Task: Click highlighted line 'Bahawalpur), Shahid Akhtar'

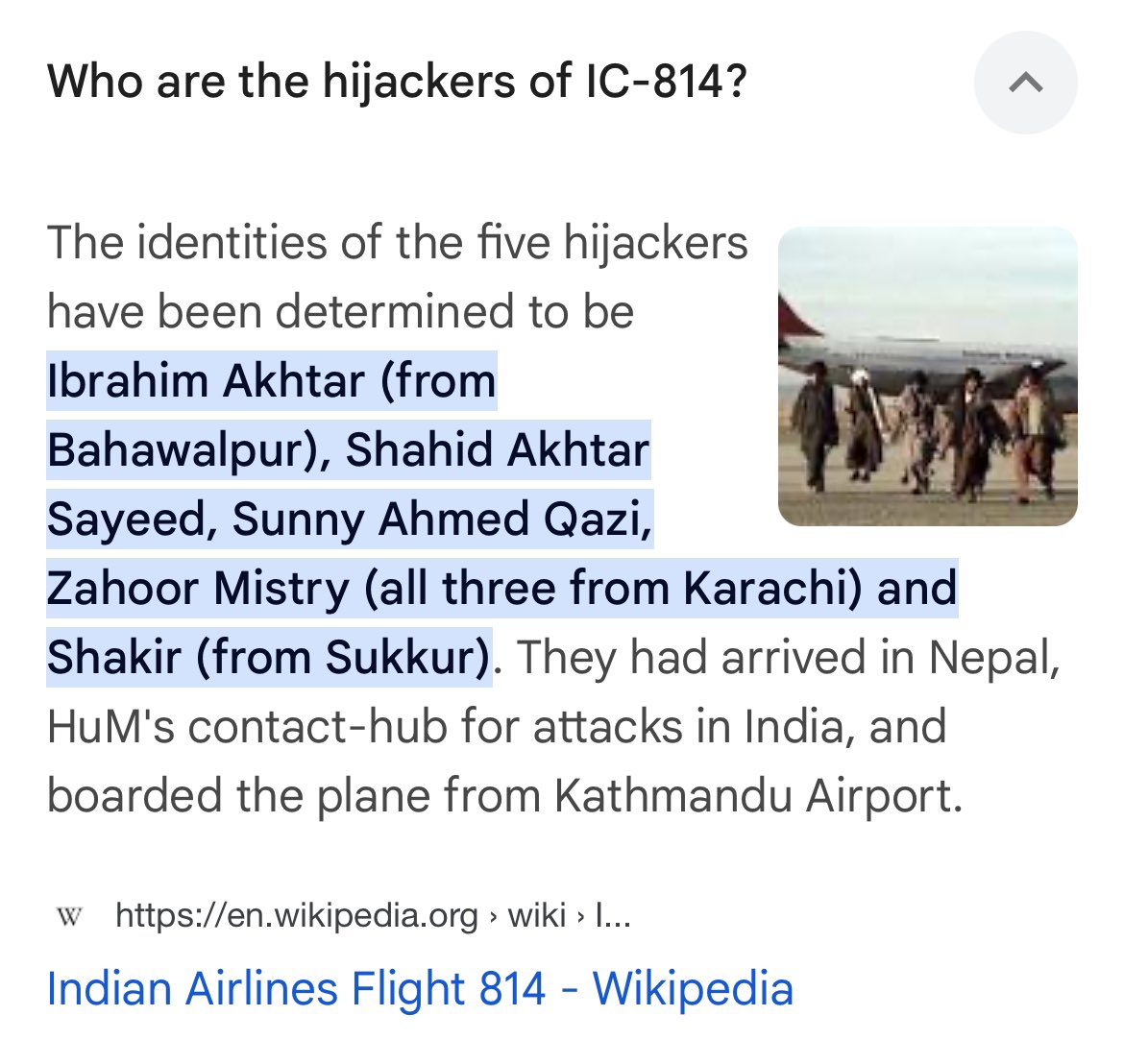Action: 349,450
